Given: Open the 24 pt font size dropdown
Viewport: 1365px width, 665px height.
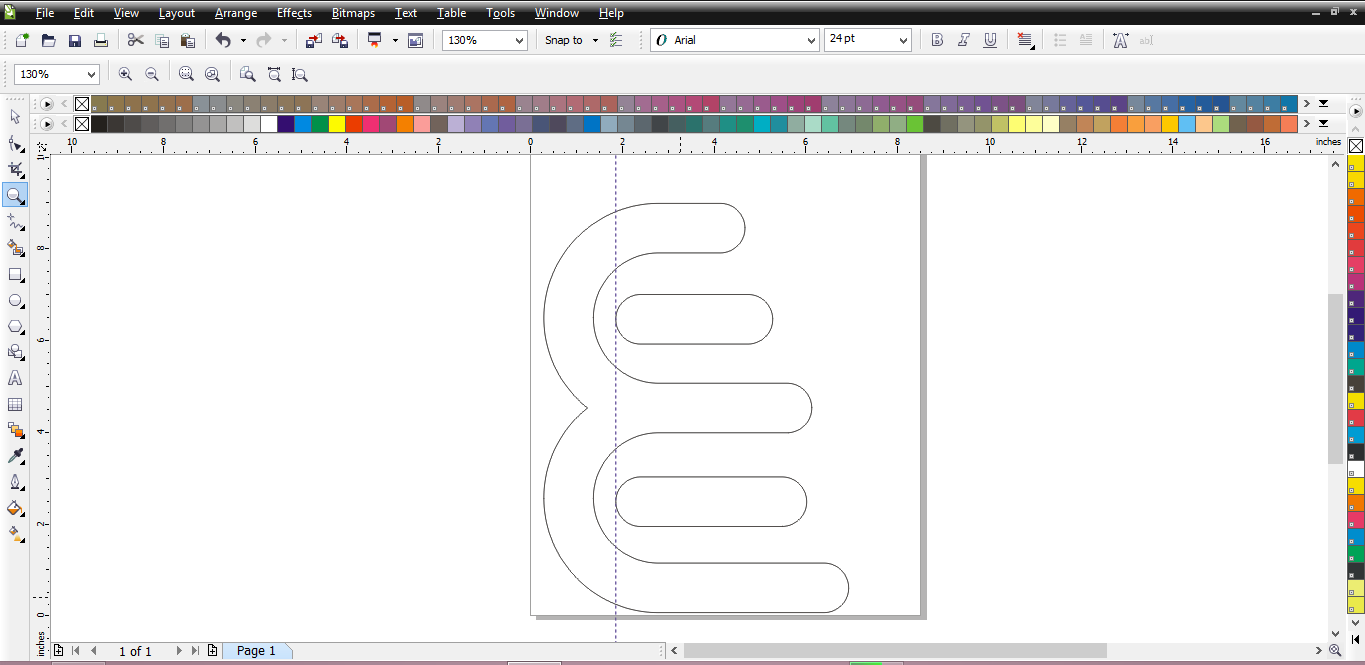Looking at the screenshot, I should (903, 40).
